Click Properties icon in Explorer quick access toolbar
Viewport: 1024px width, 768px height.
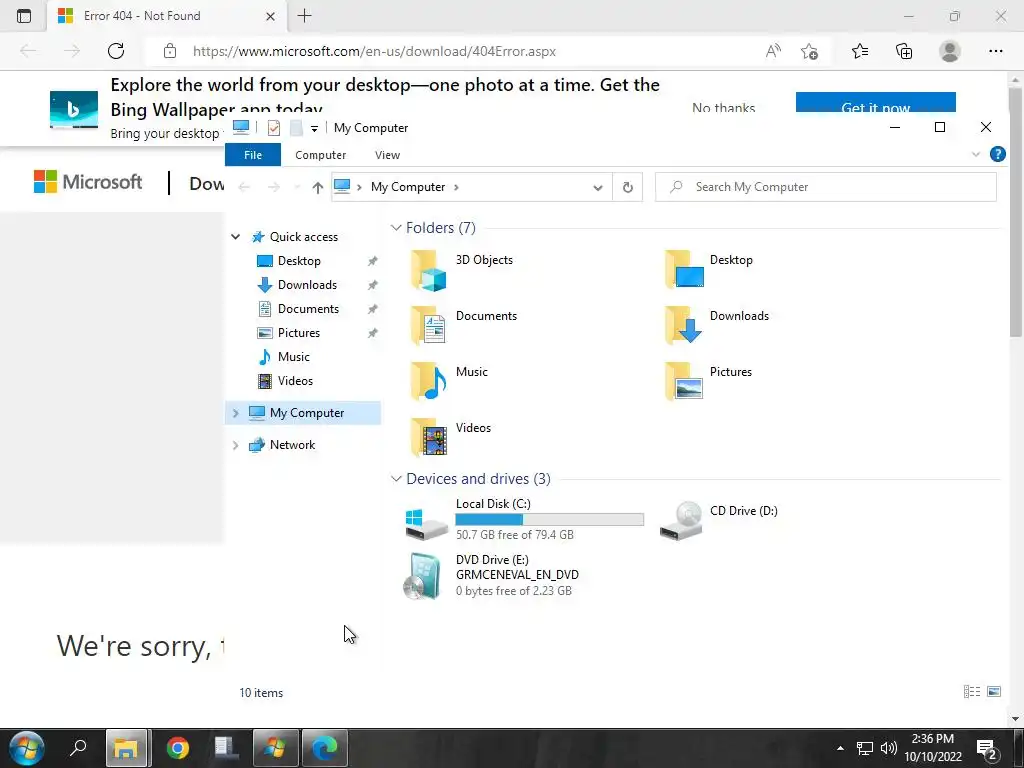click(x=274, y=128)
